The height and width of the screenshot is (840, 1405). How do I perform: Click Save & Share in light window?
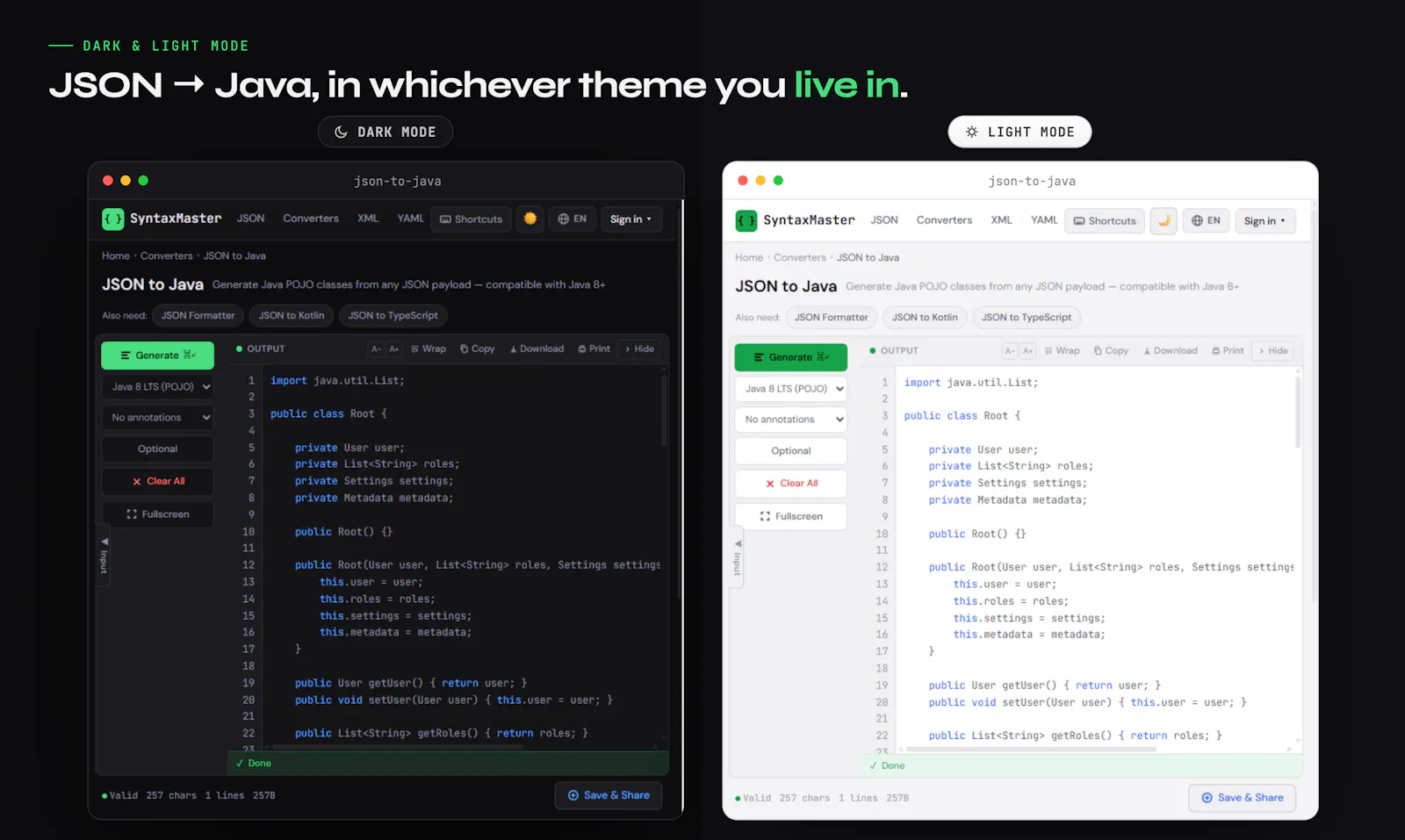tap(1243, 798)
